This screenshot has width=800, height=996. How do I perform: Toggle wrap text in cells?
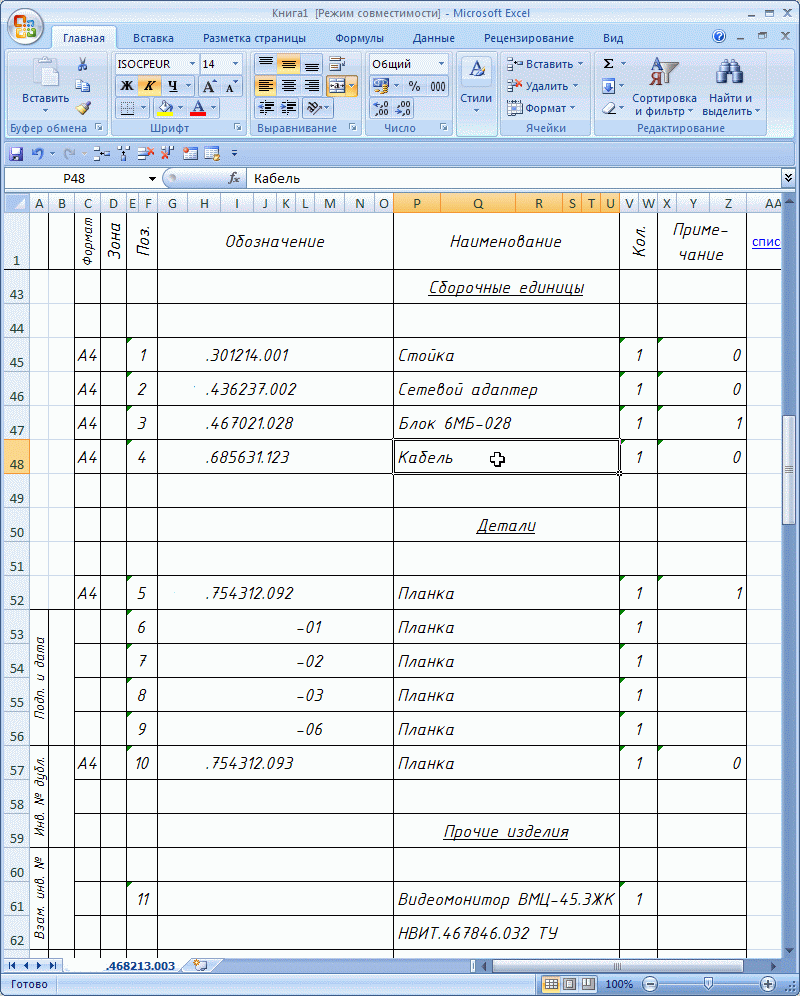337,64
